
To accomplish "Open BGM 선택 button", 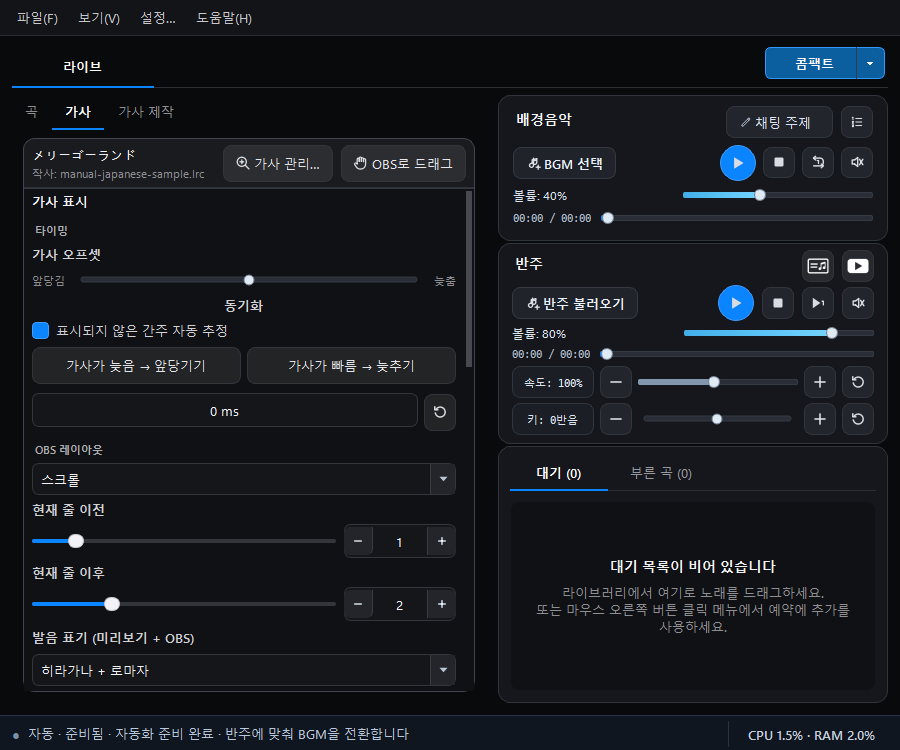I will click(x=564, y=164).
